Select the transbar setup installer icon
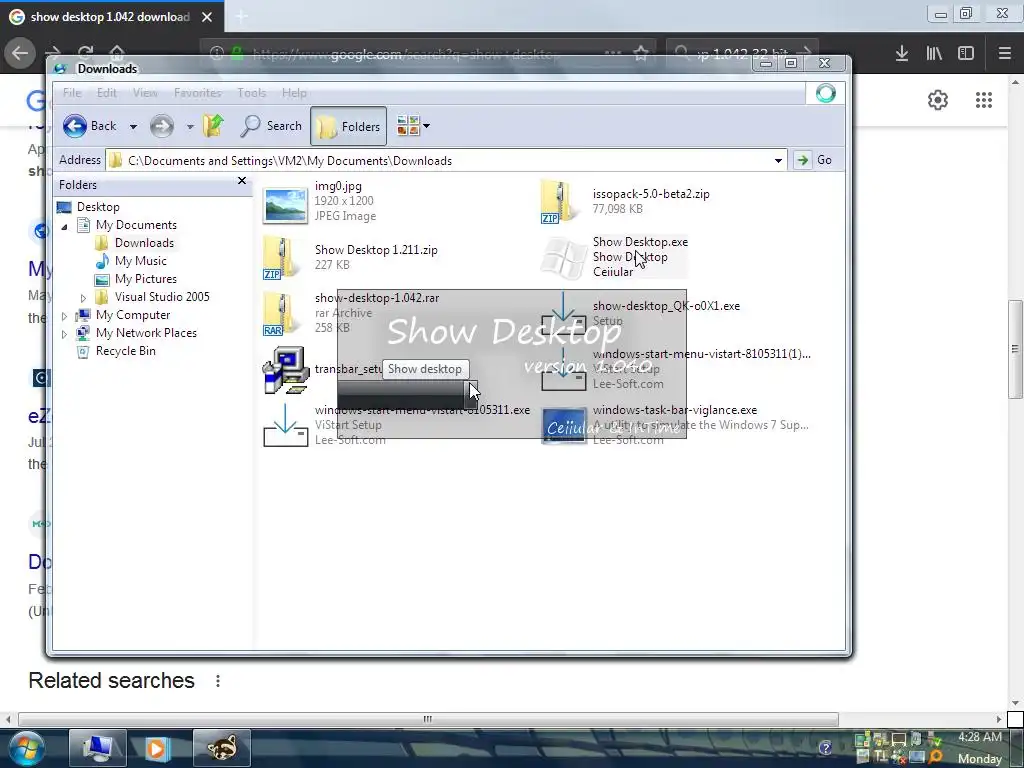The image size is (1024, 768). (285, 370)
